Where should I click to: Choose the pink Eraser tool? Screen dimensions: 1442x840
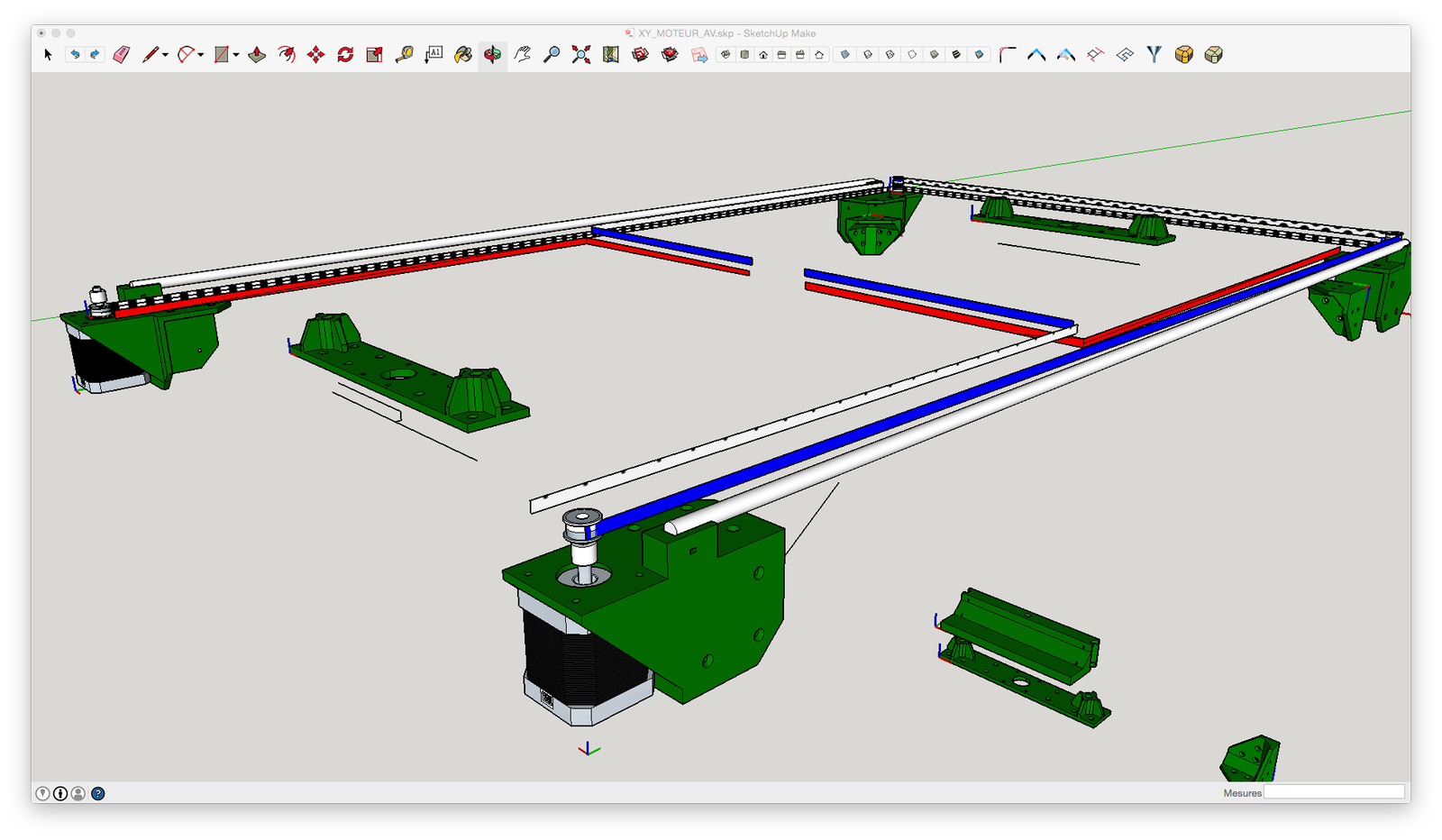(123, 55)
